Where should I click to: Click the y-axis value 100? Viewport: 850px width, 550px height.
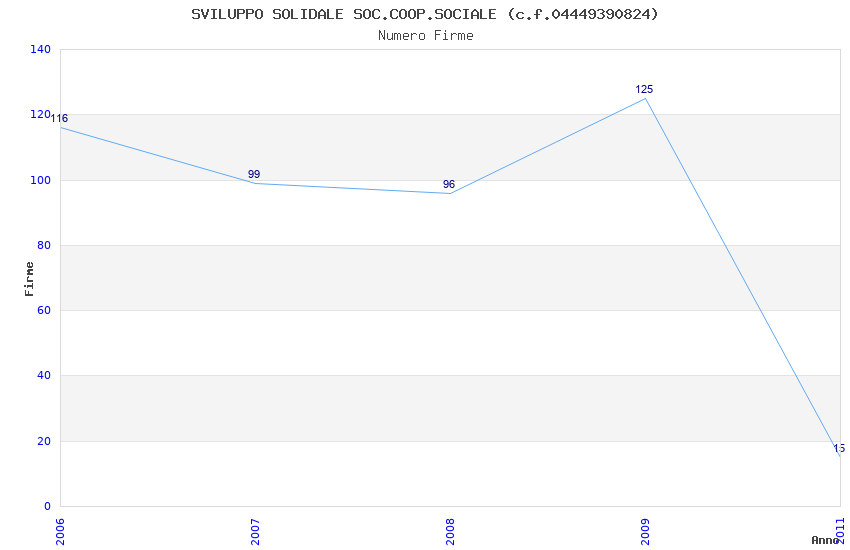(x=40, y=180)
